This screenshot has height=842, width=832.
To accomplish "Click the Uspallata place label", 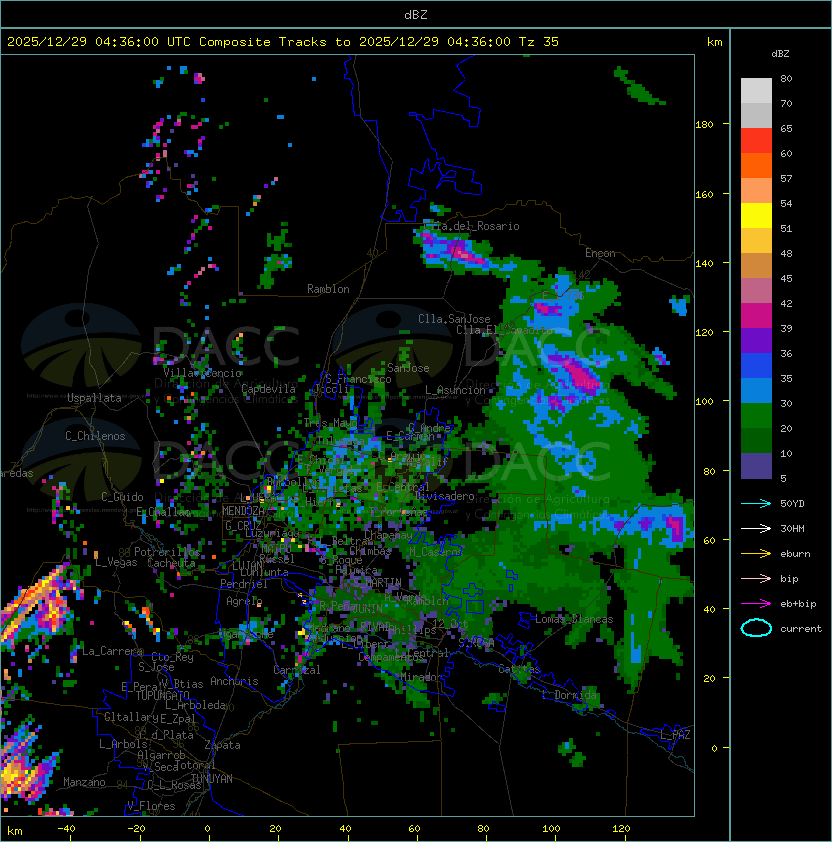I will [x=94, y=398].
